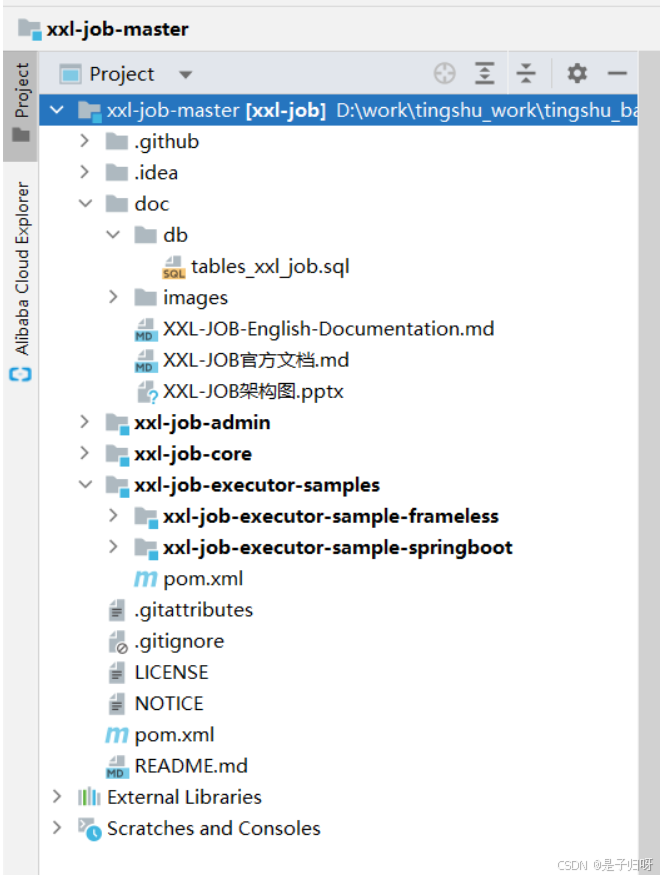
Task: Select the XXL-JOB官方文档.md file
Action: tap(256, 360)
